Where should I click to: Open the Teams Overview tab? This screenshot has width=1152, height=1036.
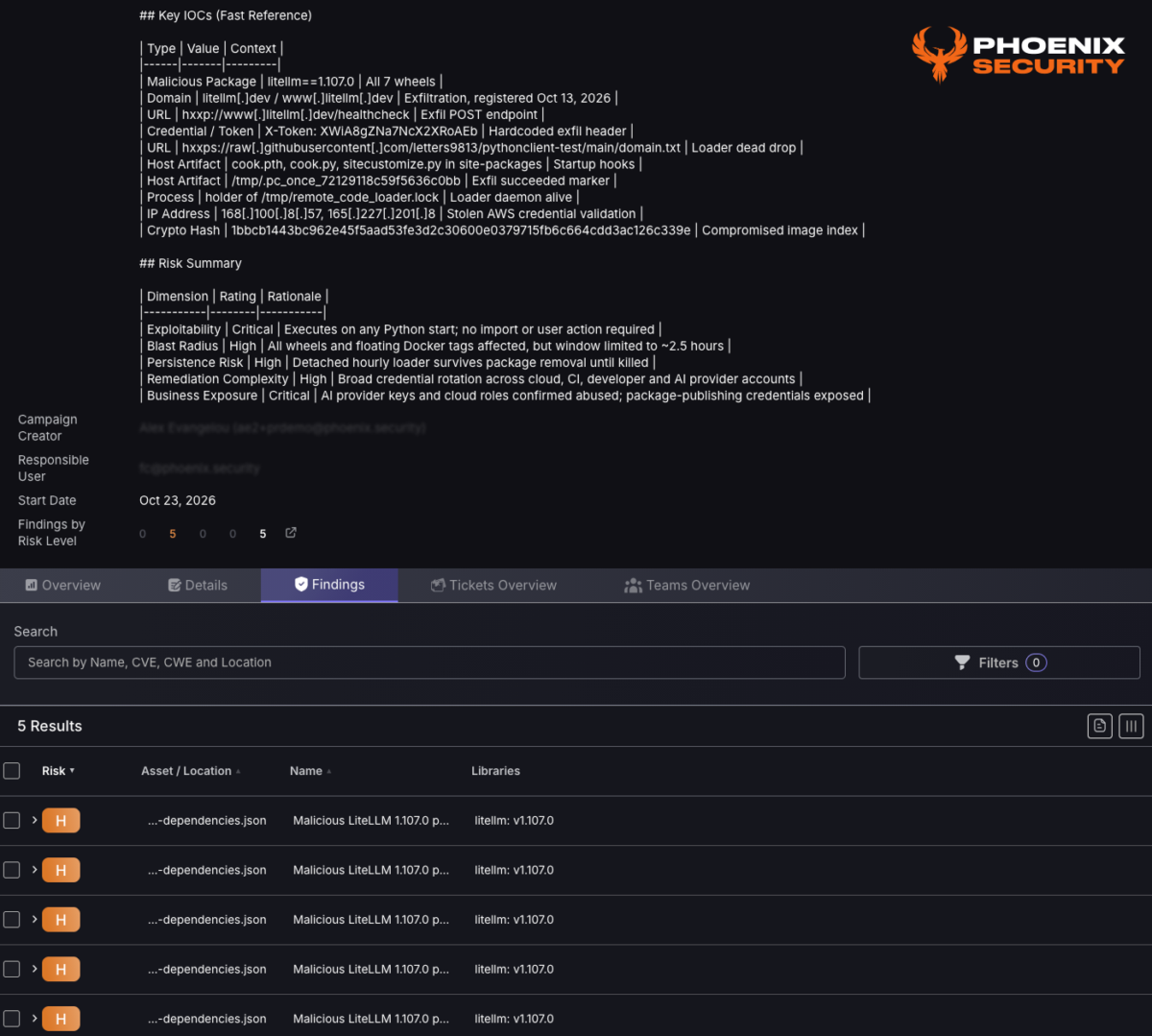(x=687, y=585)
